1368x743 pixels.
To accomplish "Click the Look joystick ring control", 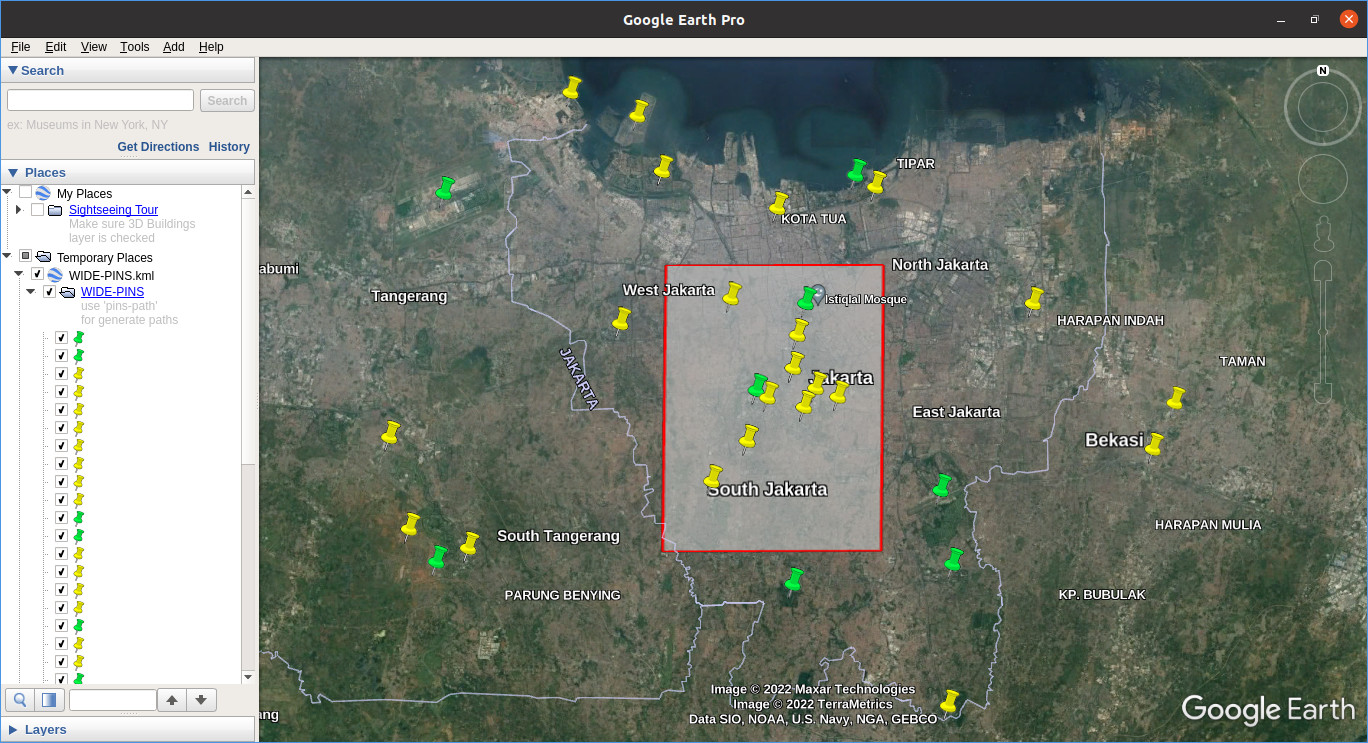I will pyautogui.click(x=1323, y=107).
